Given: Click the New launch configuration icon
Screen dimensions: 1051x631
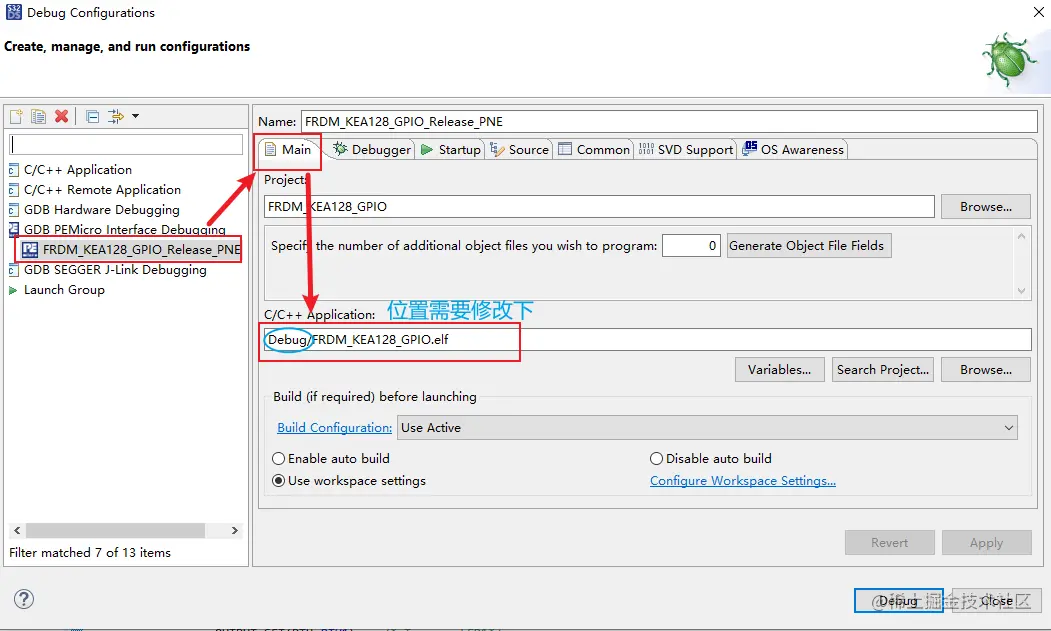Looking at the screenshot, I should 16,117.
